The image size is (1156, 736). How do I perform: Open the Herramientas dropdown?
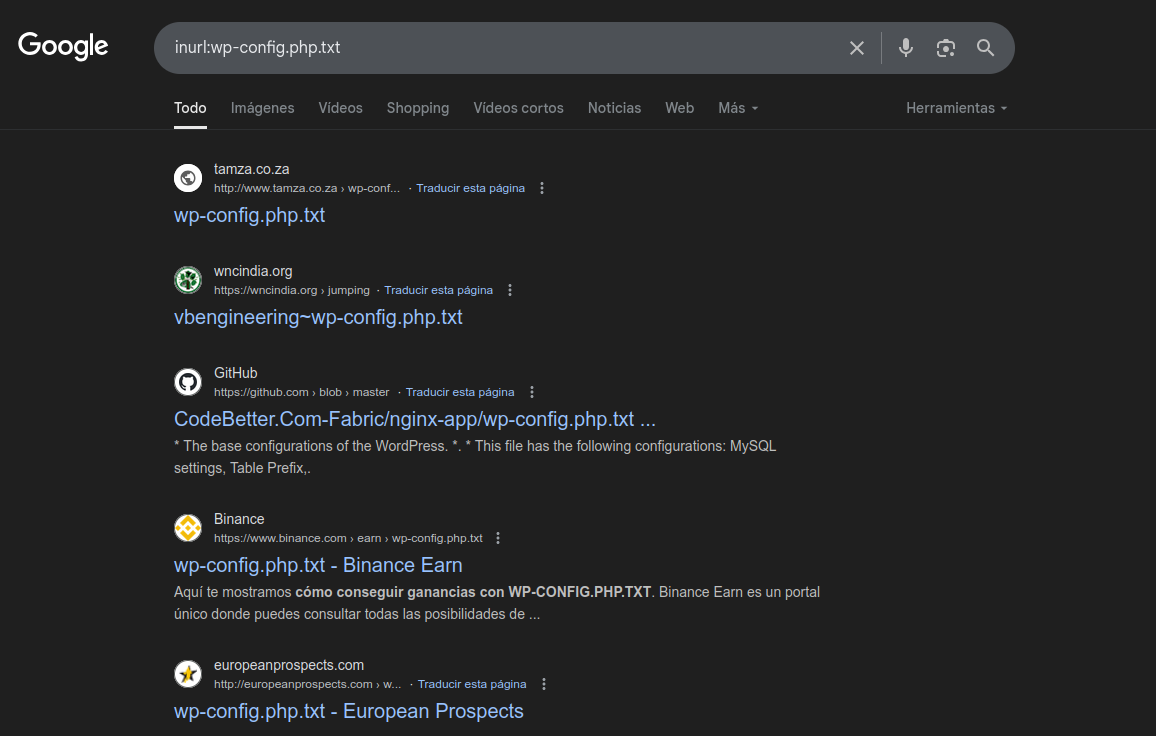point(956,108)
